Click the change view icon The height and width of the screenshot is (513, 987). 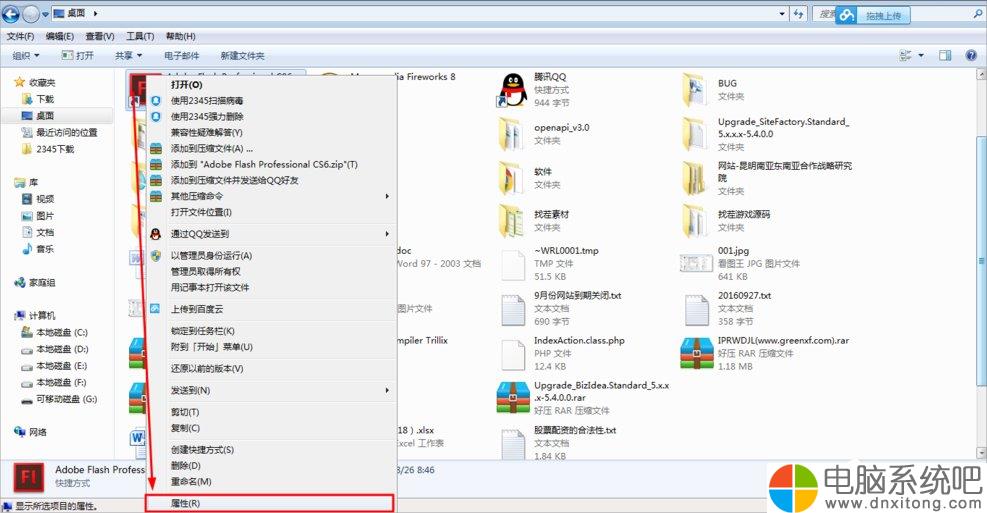pos(906,55)
